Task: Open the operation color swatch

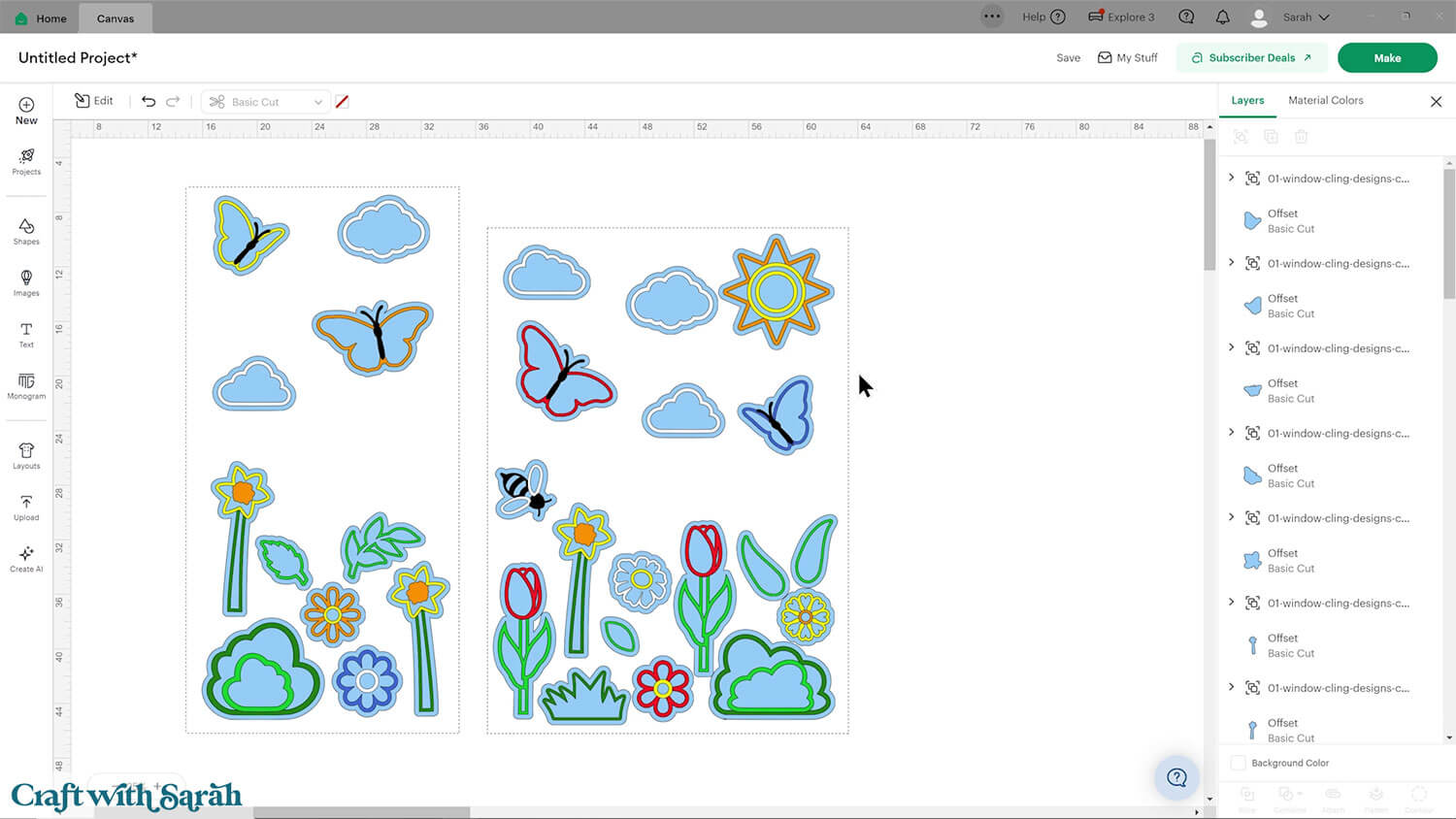Action: click(342, 102)
